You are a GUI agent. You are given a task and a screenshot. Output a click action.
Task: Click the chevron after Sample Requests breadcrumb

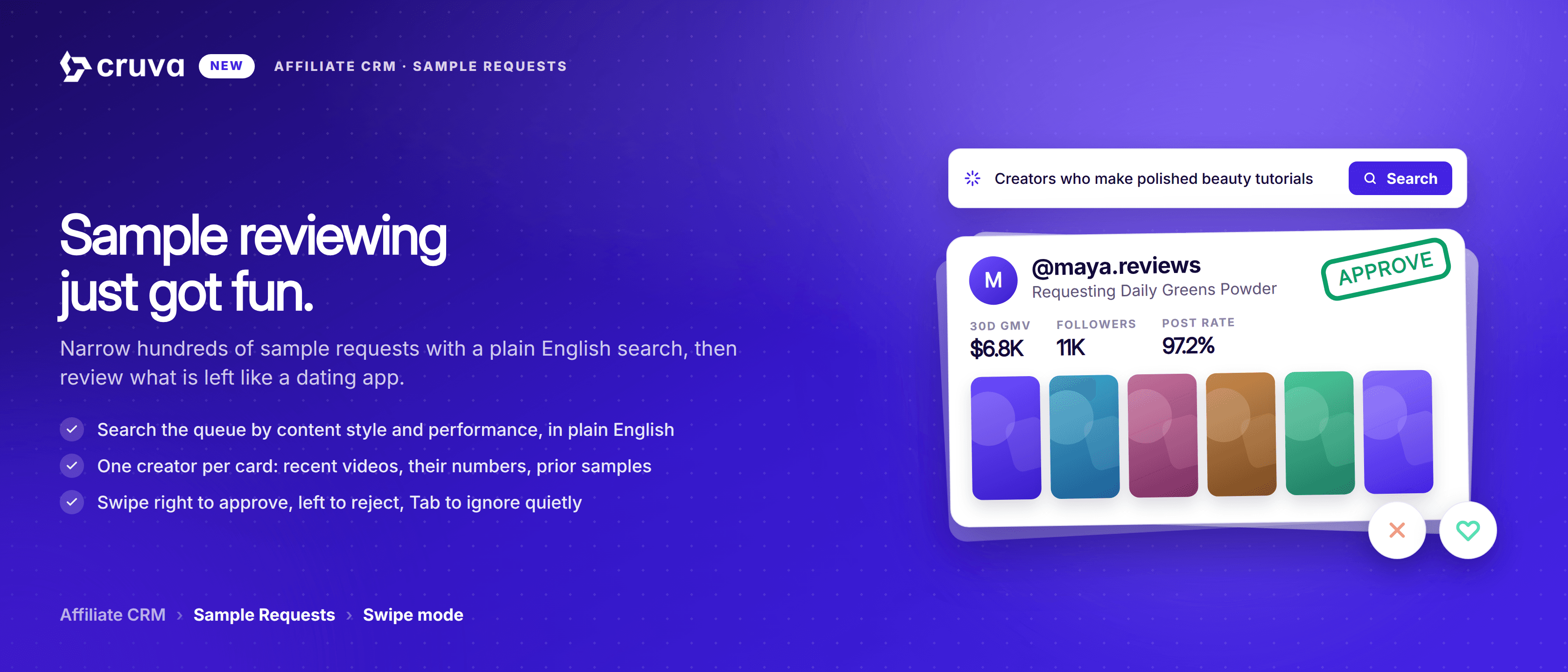pos(349,616)
